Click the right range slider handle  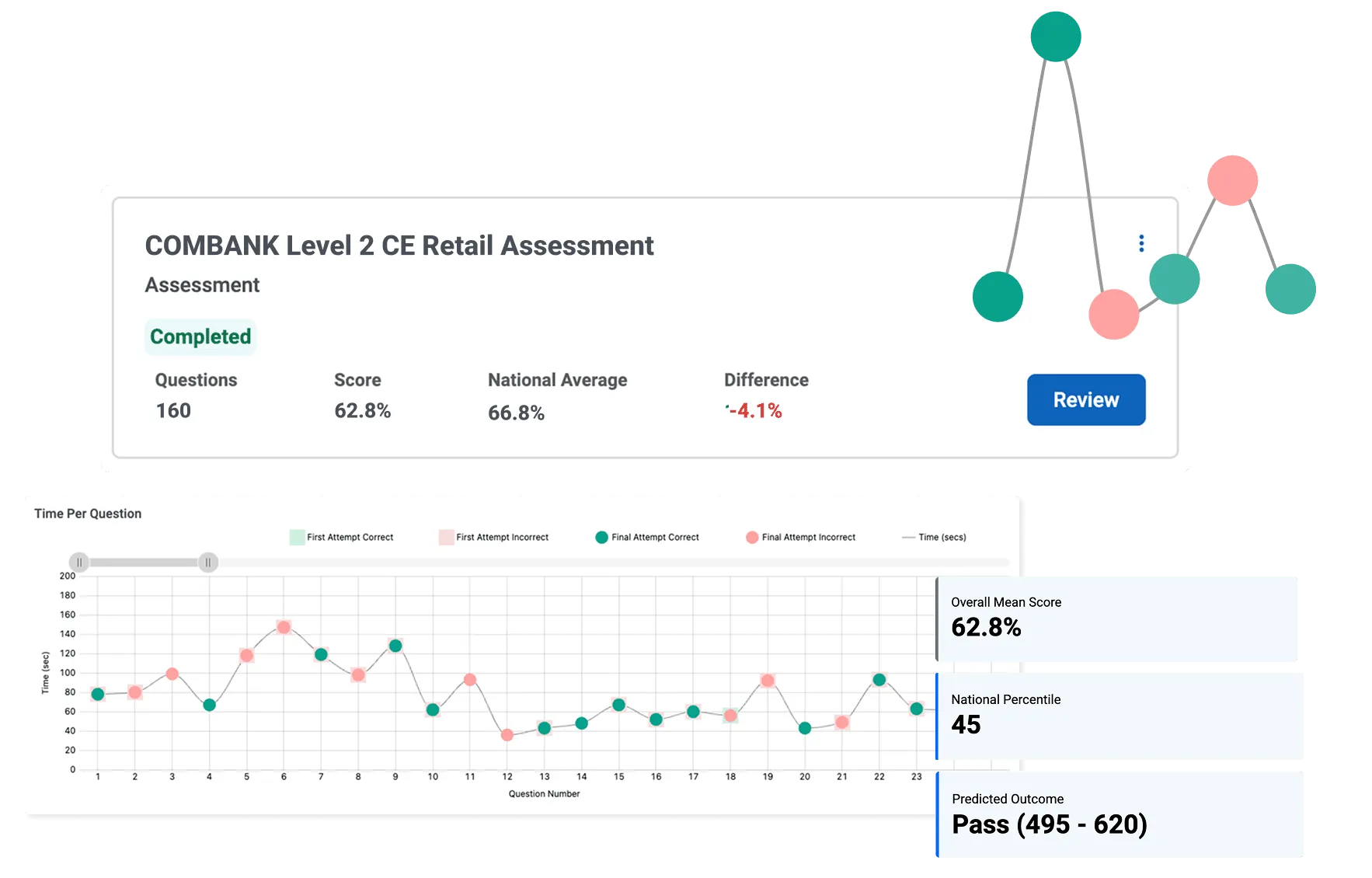point(207,563)
